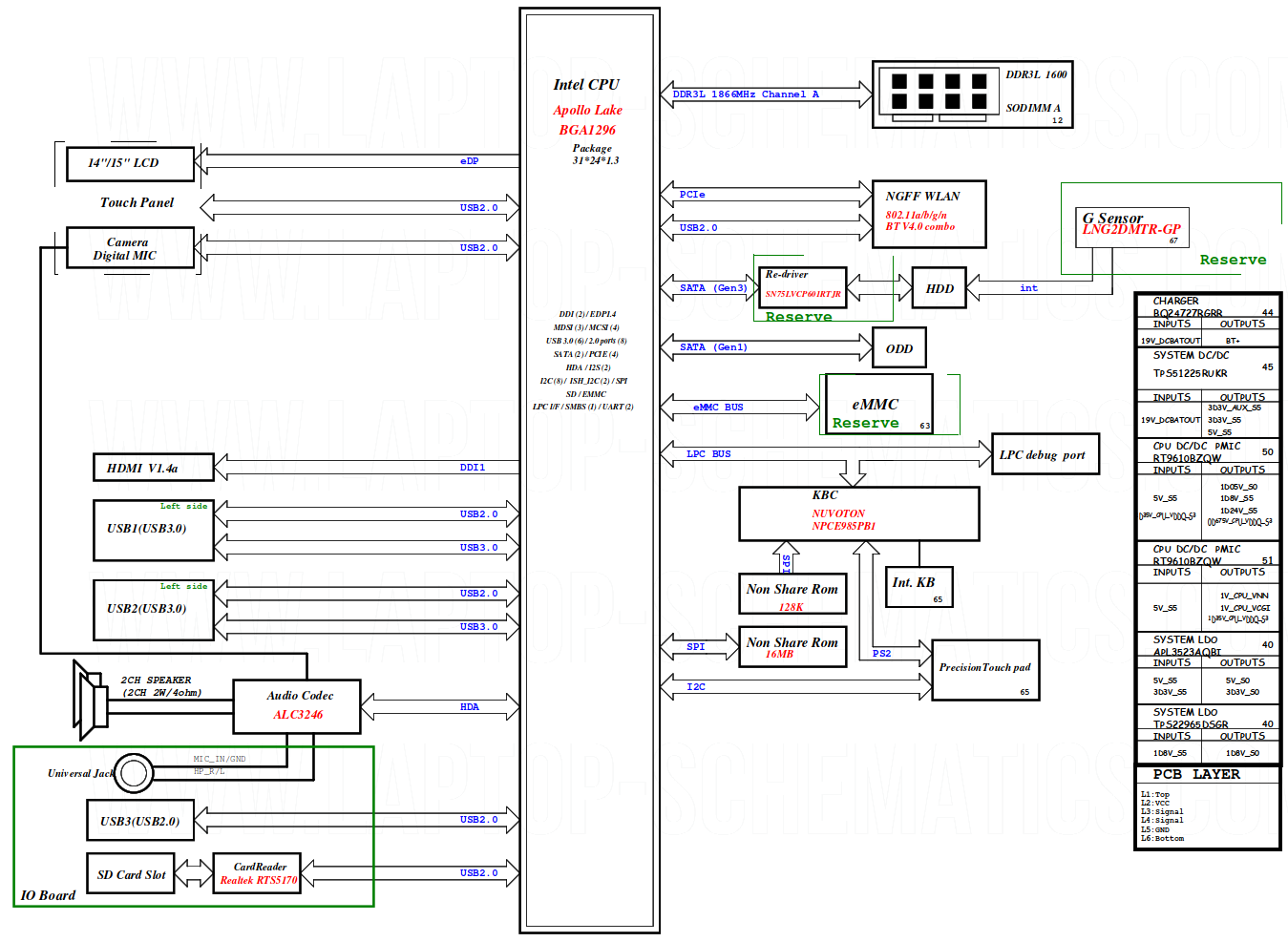Viewport: 1288px width, 942px height.
Task: Select the SYSTEM DC/DC heading
Action: click(x=1191, y=355)
